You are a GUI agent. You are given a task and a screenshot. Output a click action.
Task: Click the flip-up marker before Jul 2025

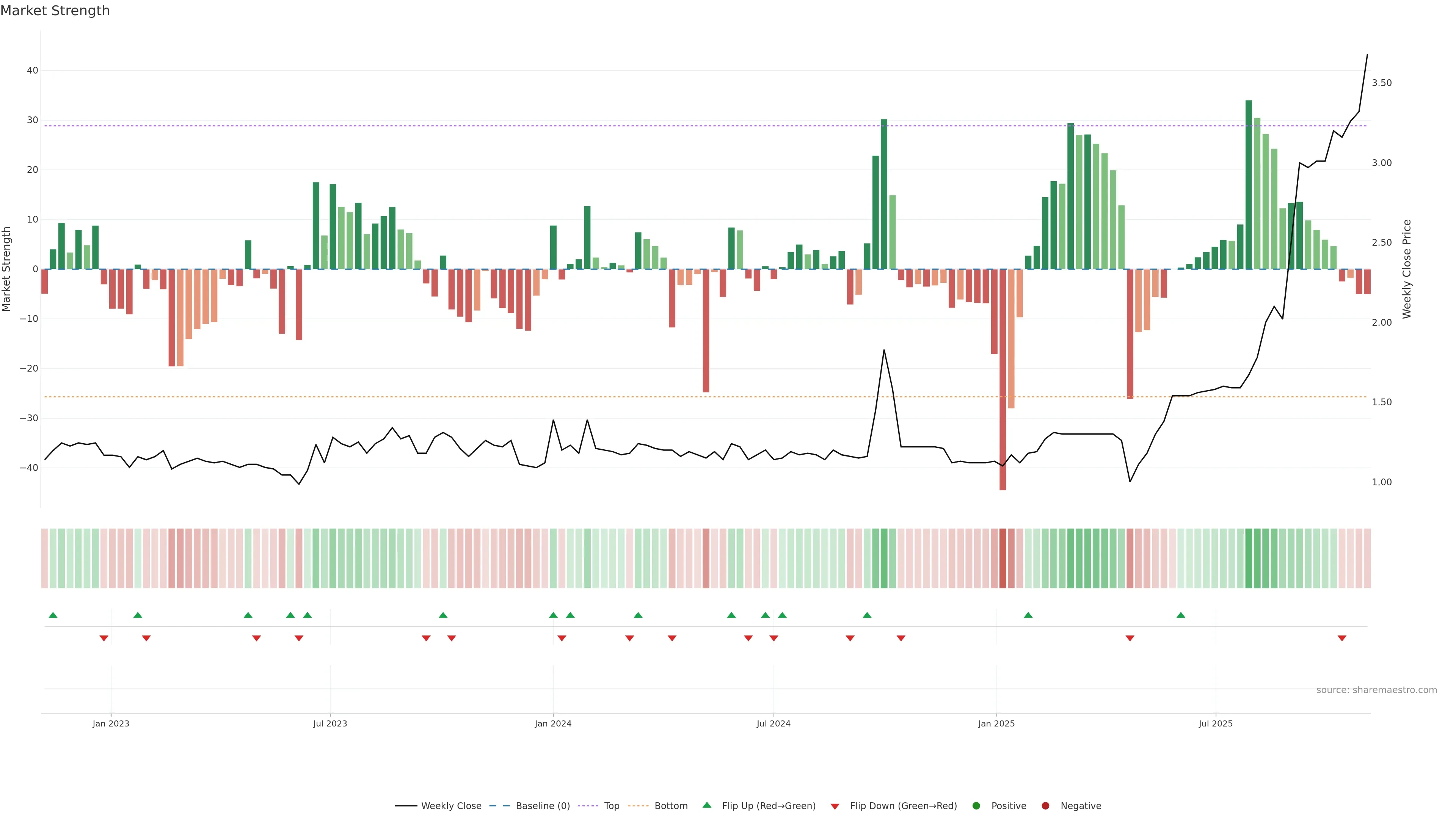pos(1181,615)
